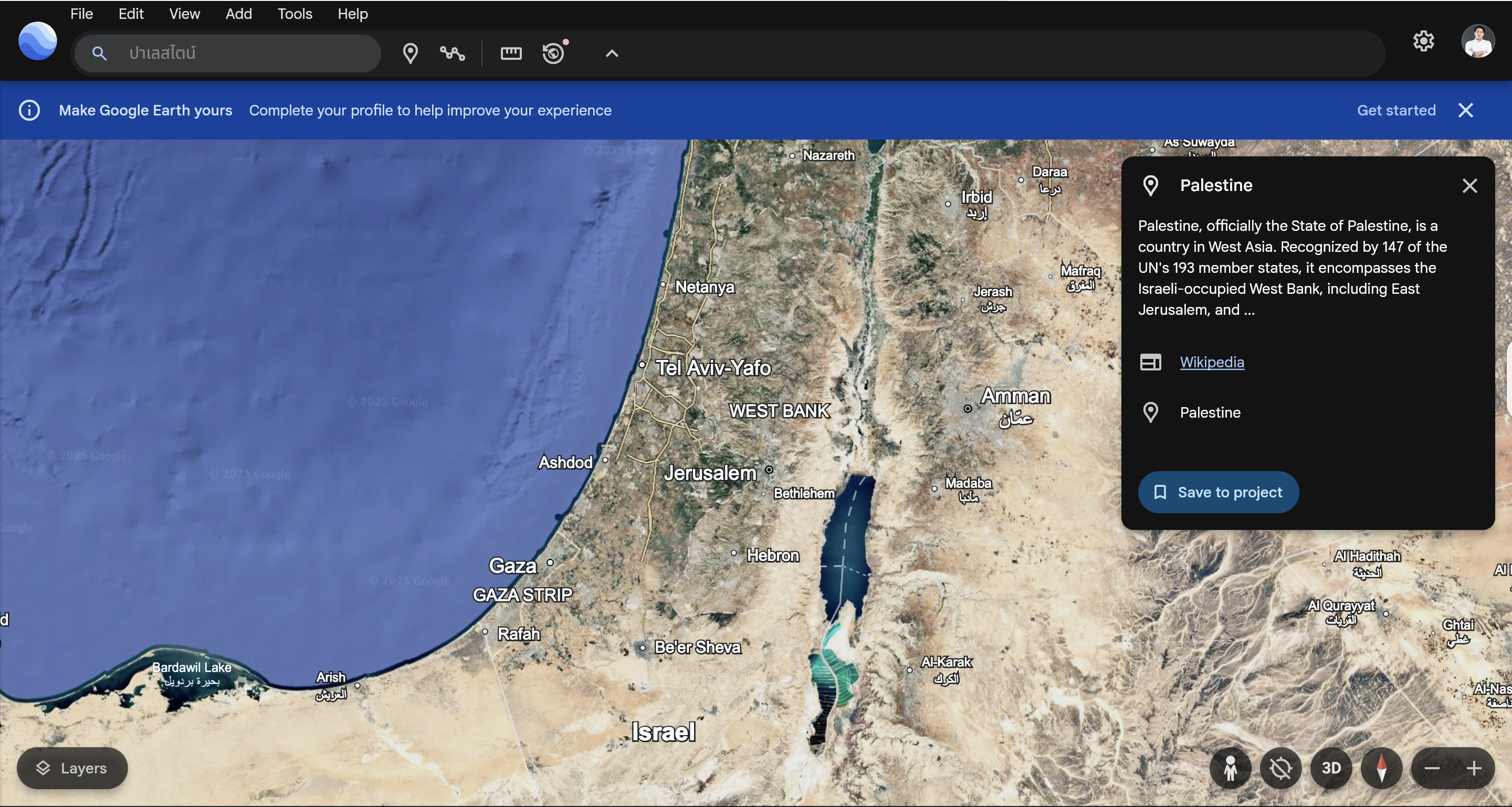Click the Wikipedia article icon in the card
1512x807 pixels.
1150,363
